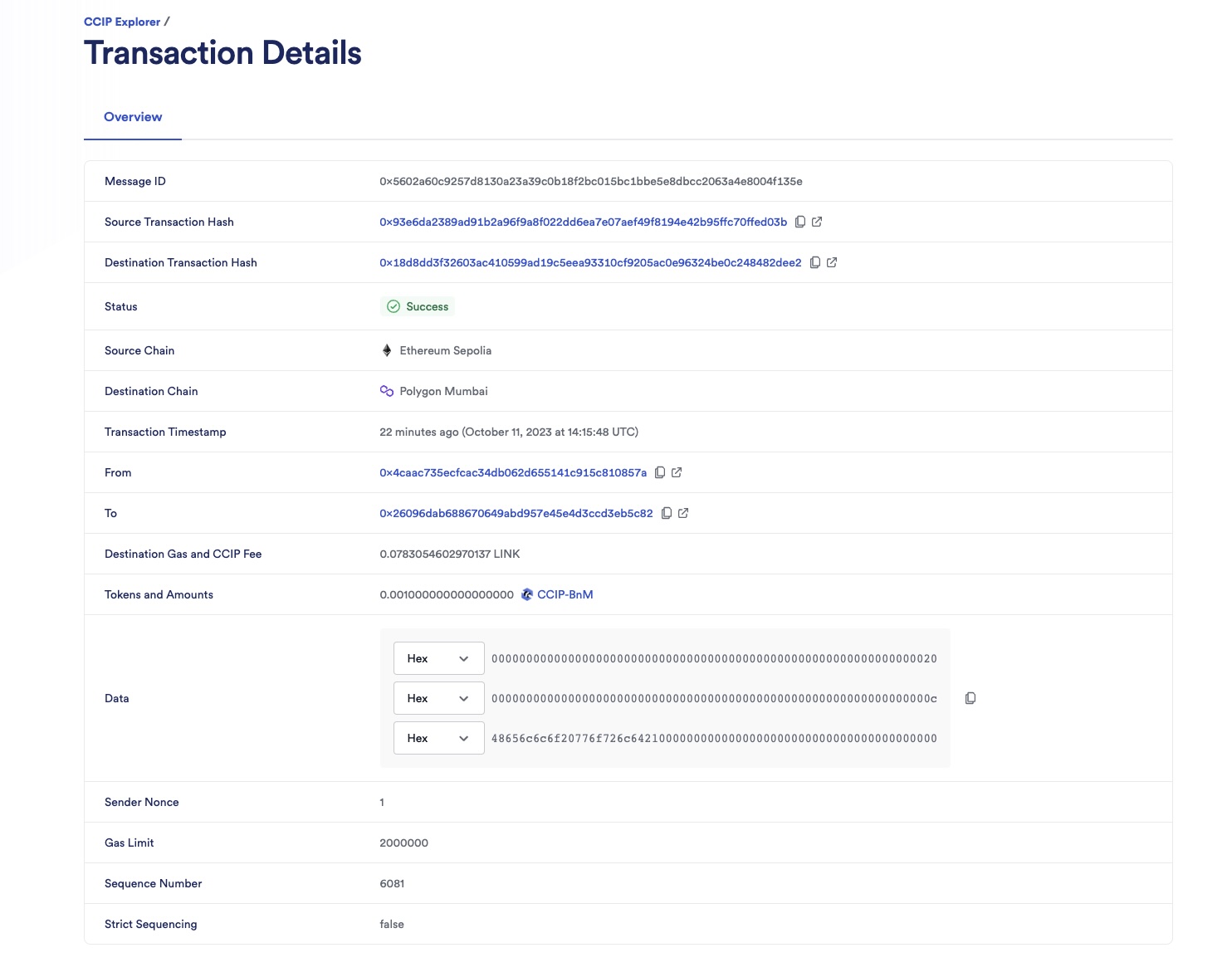Viewport: 1232px width, 977px height.
Task: Open source hash link 0x93e6da23…
Action: [583, 222]
